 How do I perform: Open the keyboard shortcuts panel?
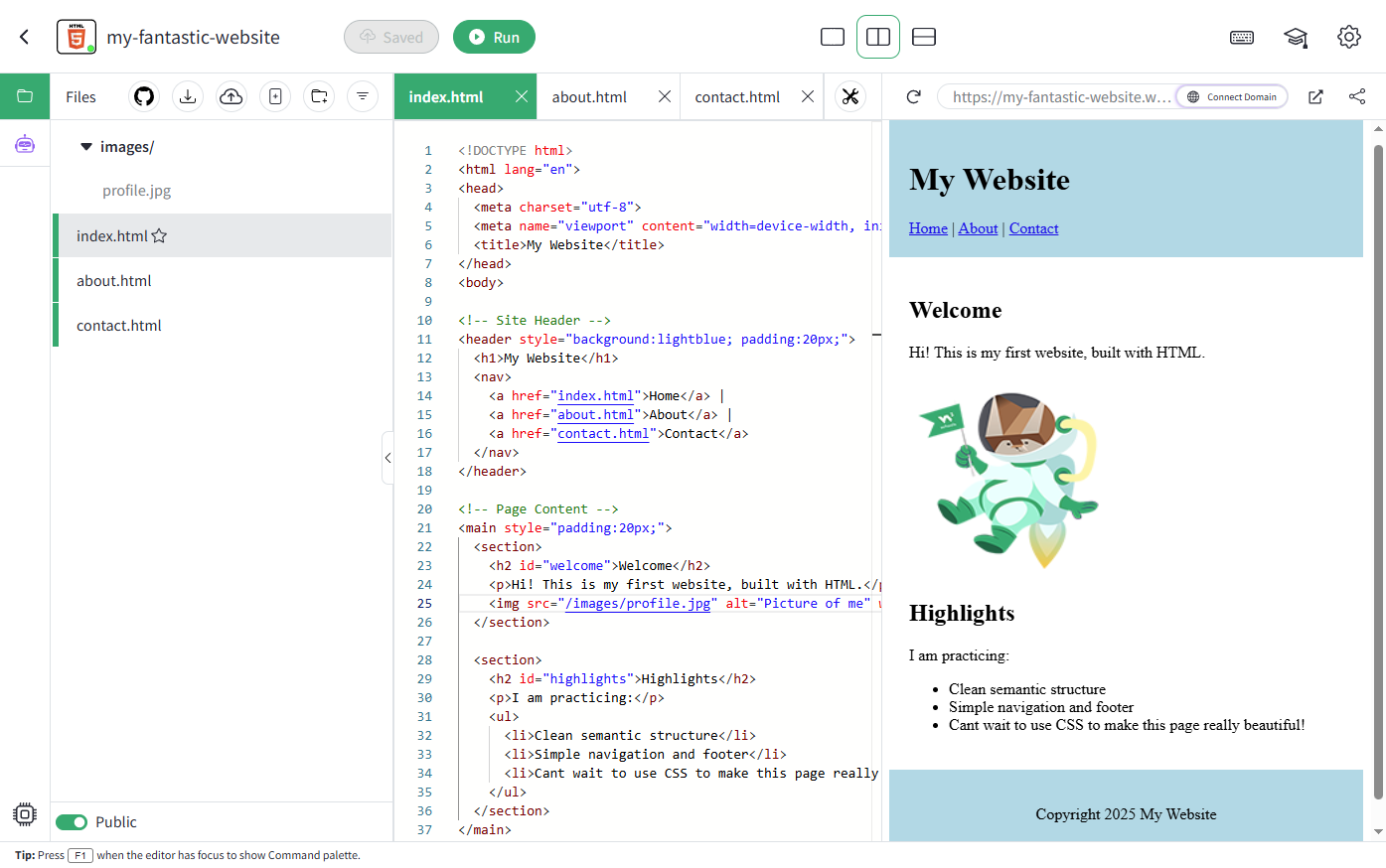pyautogui.click(x=1242, y=37)
